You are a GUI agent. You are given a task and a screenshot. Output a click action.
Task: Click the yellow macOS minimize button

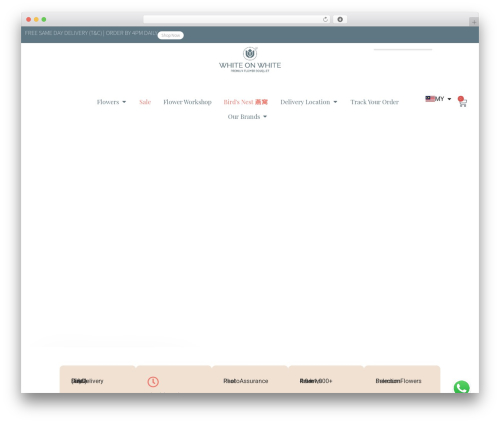tap(36, 20)
